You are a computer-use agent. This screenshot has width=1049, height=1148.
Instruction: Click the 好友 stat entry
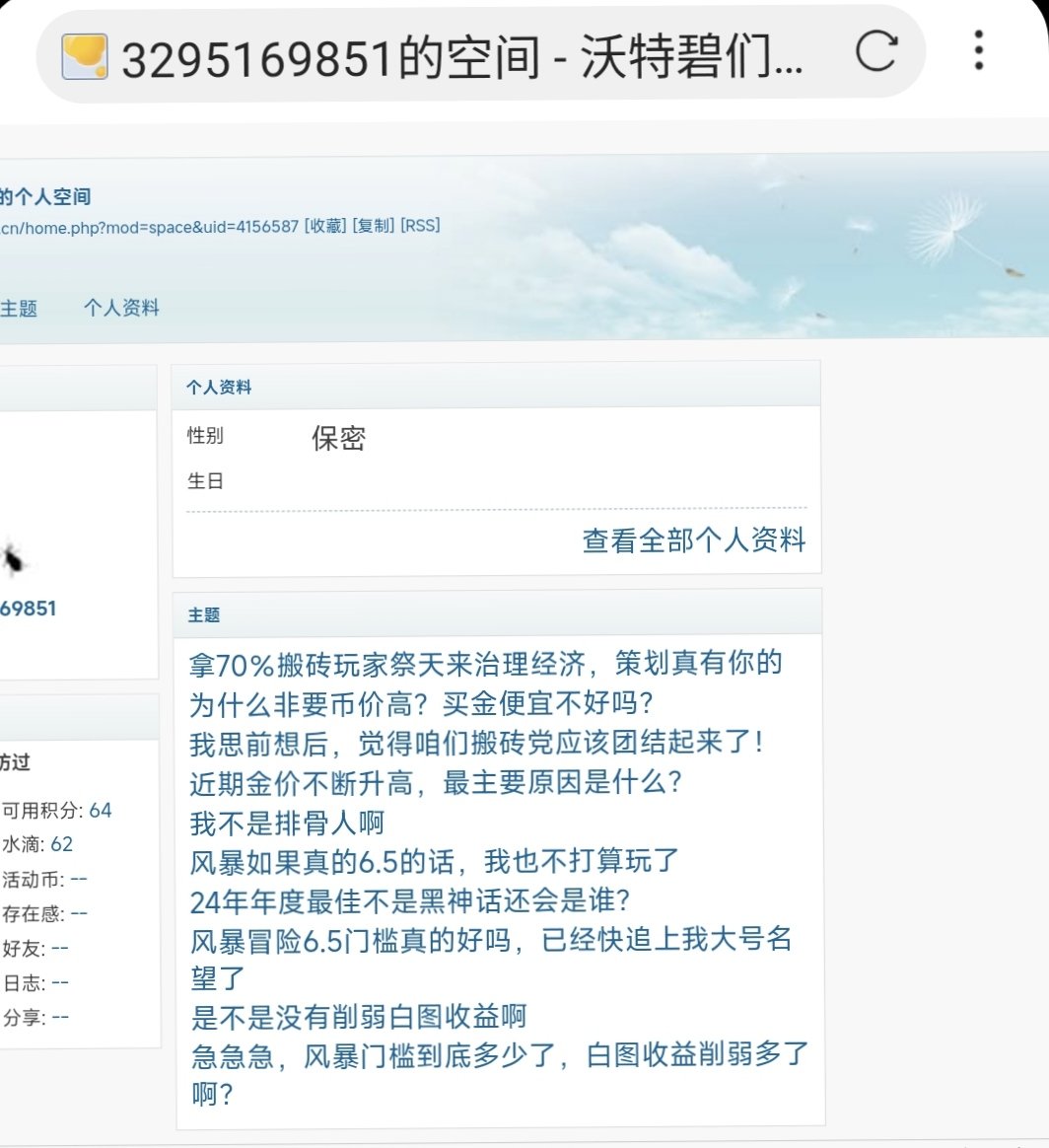[35, 948]
